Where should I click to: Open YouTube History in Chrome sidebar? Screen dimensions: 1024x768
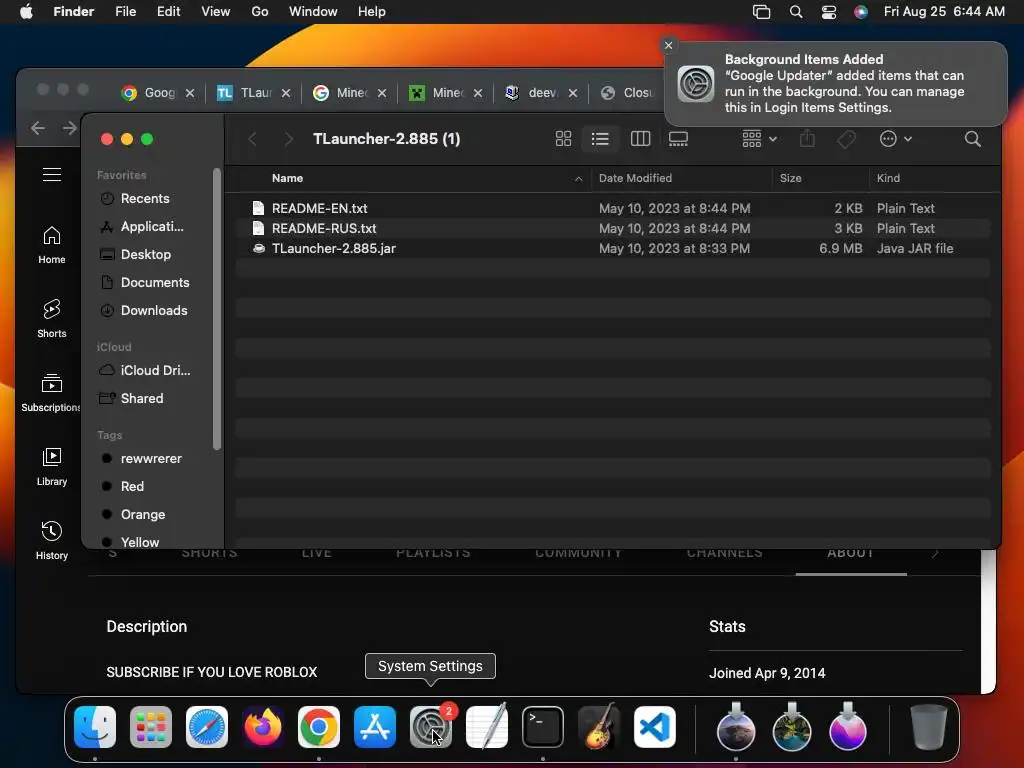pos(52,540)
